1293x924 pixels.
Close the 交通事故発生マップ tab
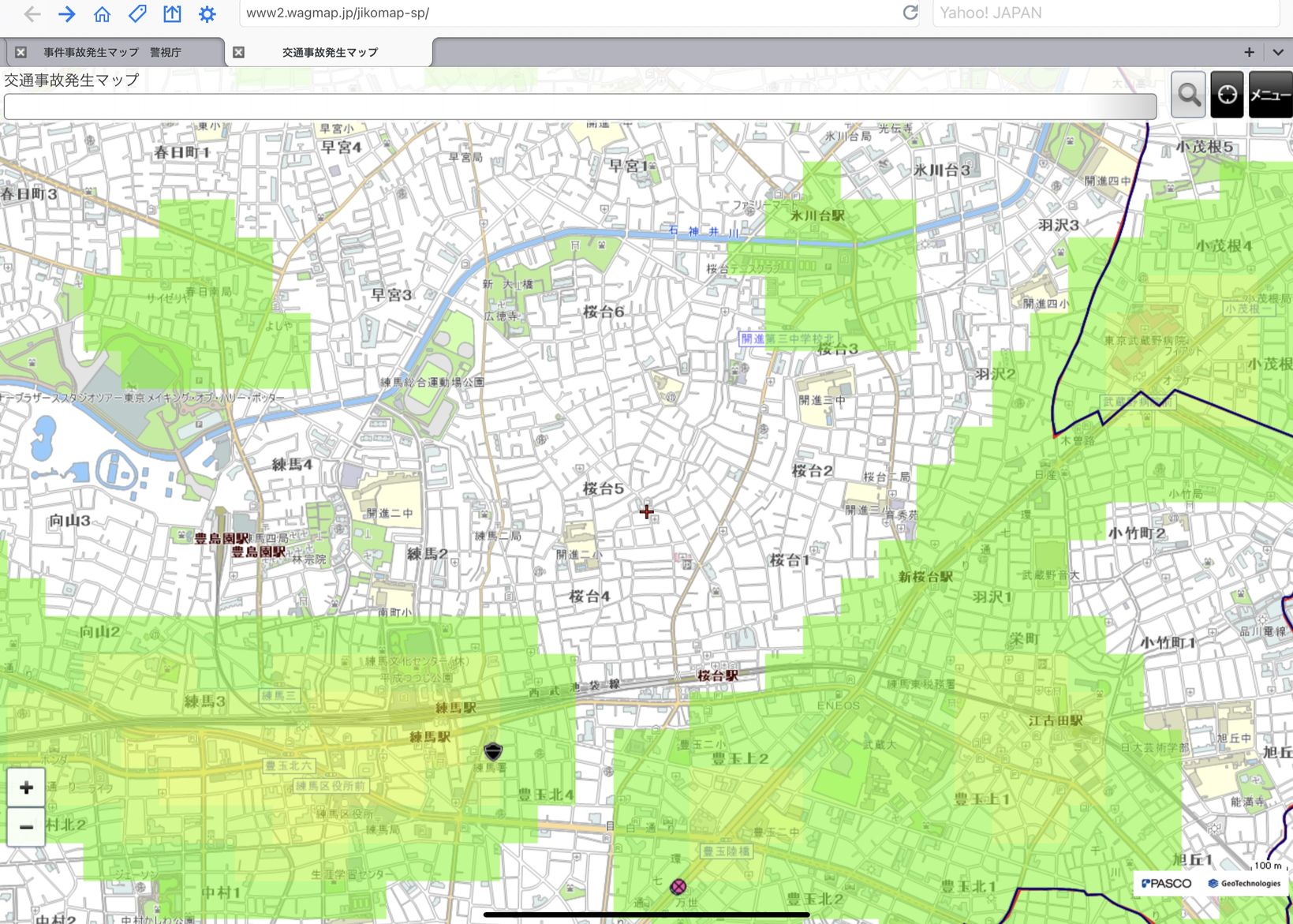pyautogui.click(x=238, y=52)
